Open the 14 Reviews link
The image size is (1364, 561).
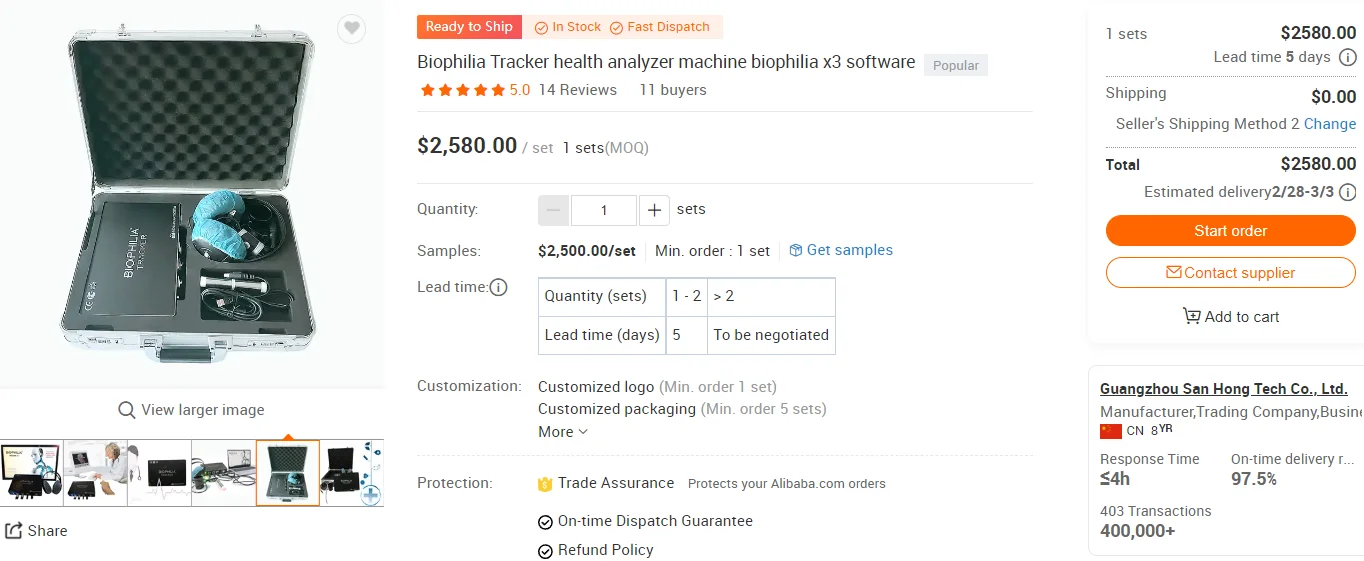[578, 90]
